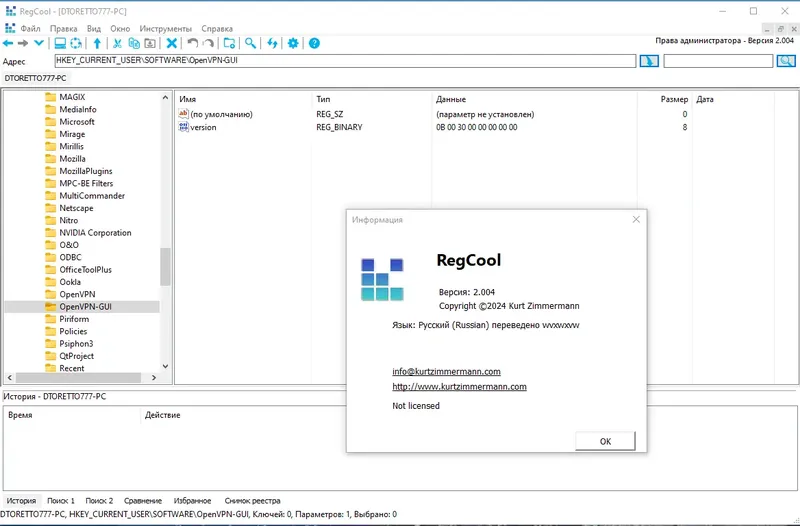Close the Информация dialog with X
The width and height of the screenshot is (800, 526).
[636, 219]
